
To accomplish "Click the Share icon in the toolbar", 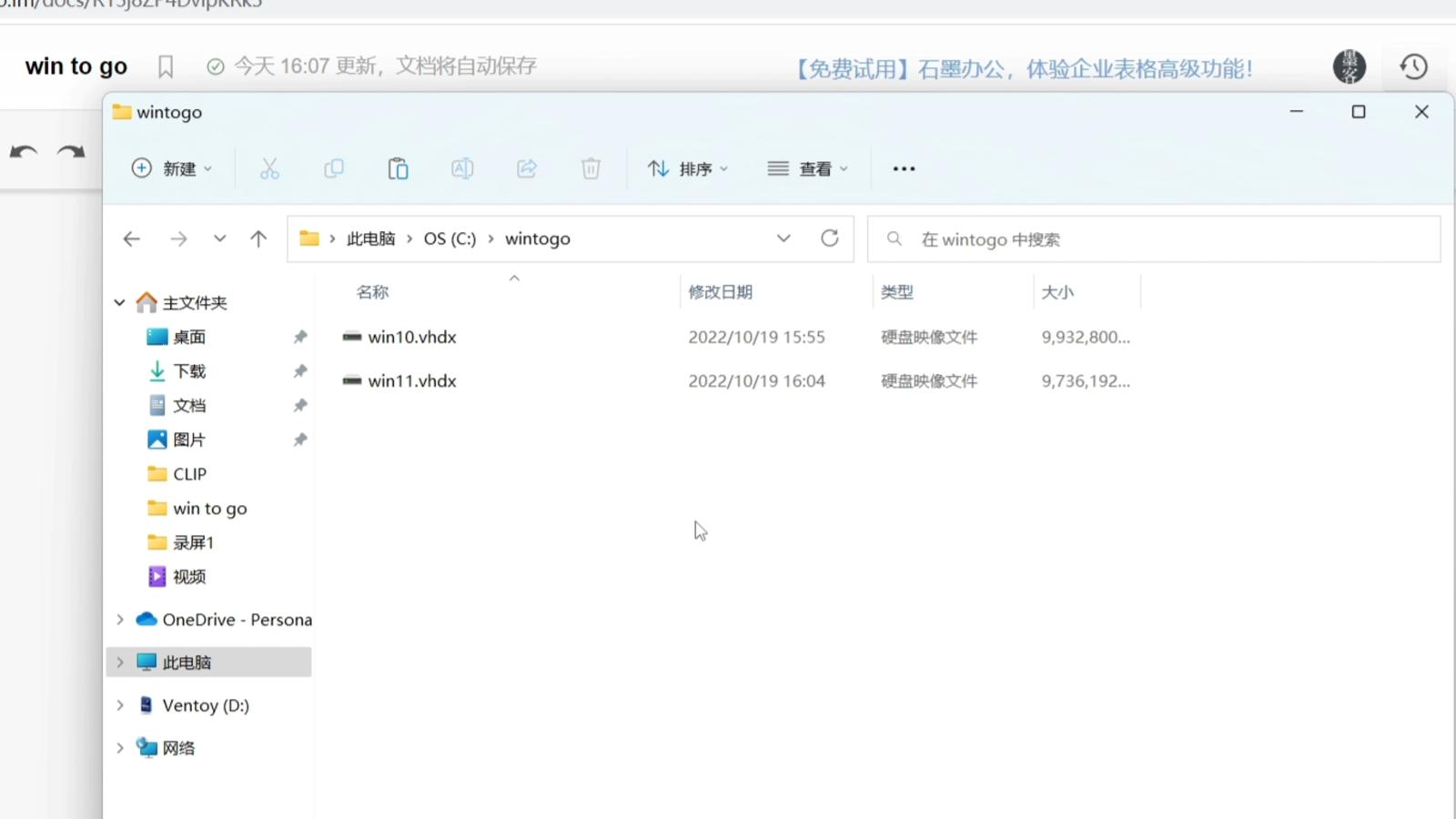I will point(526,168).
